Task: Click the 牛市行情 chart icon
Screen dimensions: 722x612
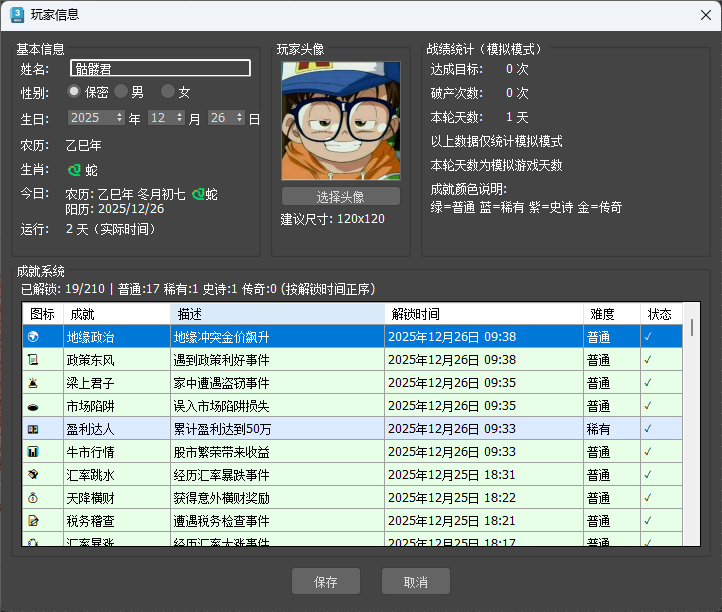Action: coord(33,452)
